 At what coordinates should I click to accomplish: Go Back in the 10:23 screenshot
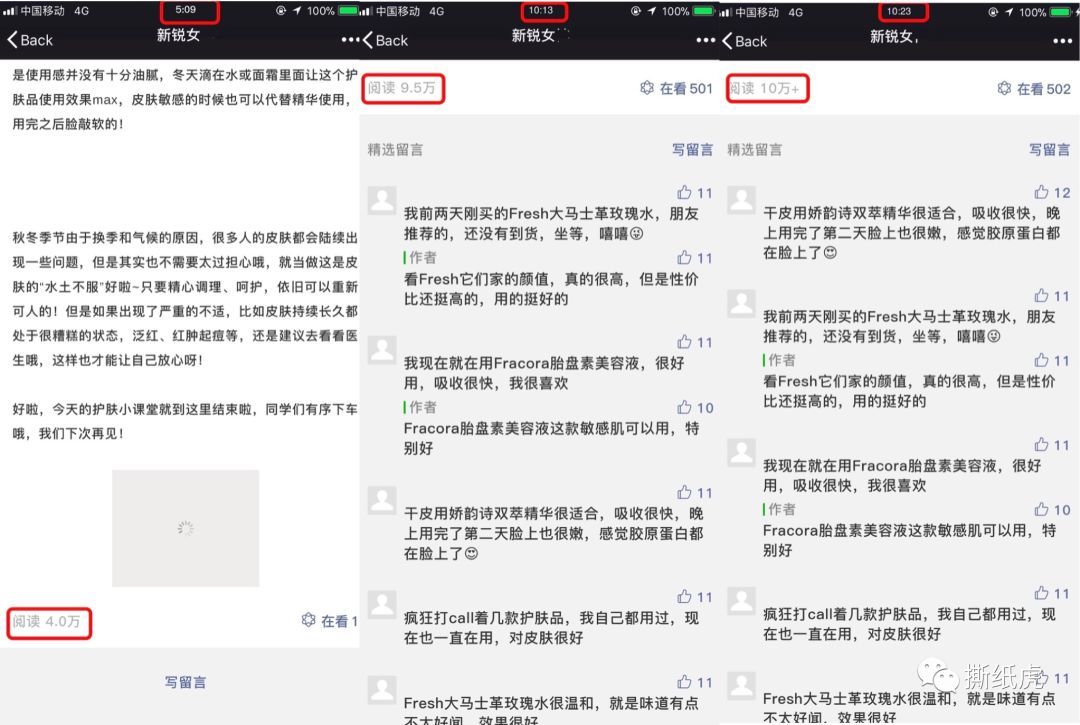click(x=745, y=41)
